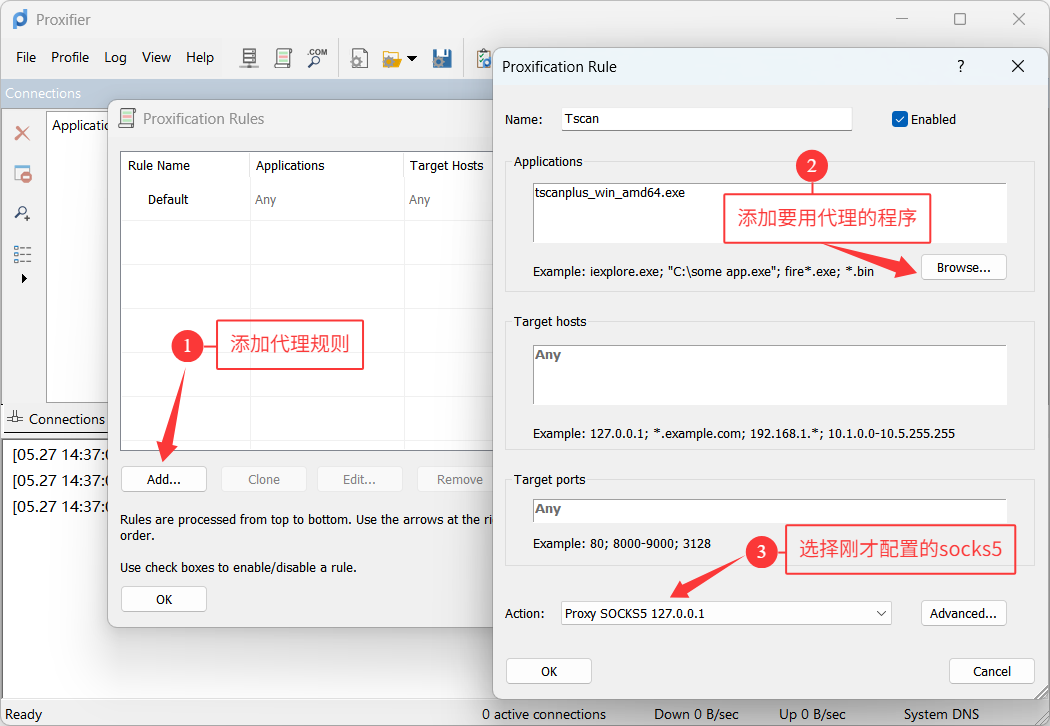Screen dimensions: 1050x726
Task: Click the list view sidebar icon
Action: [x=22, y=254]
